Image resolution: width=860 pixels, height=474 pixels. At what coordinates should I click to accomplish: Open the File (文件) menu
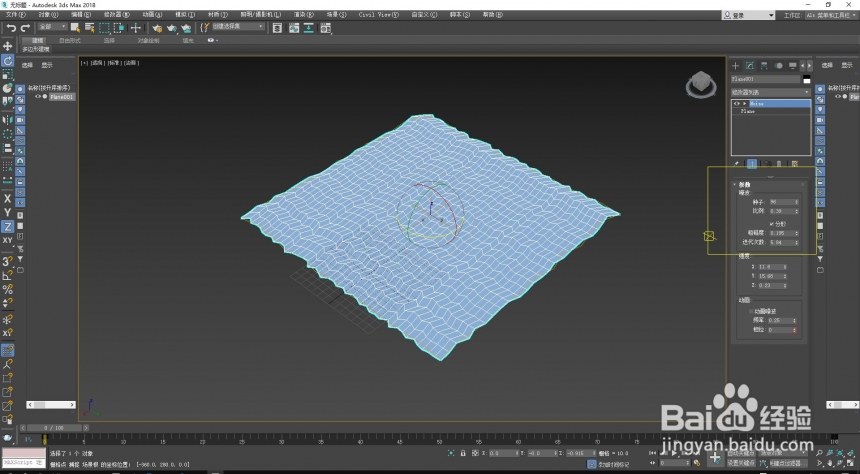[15, 15]
